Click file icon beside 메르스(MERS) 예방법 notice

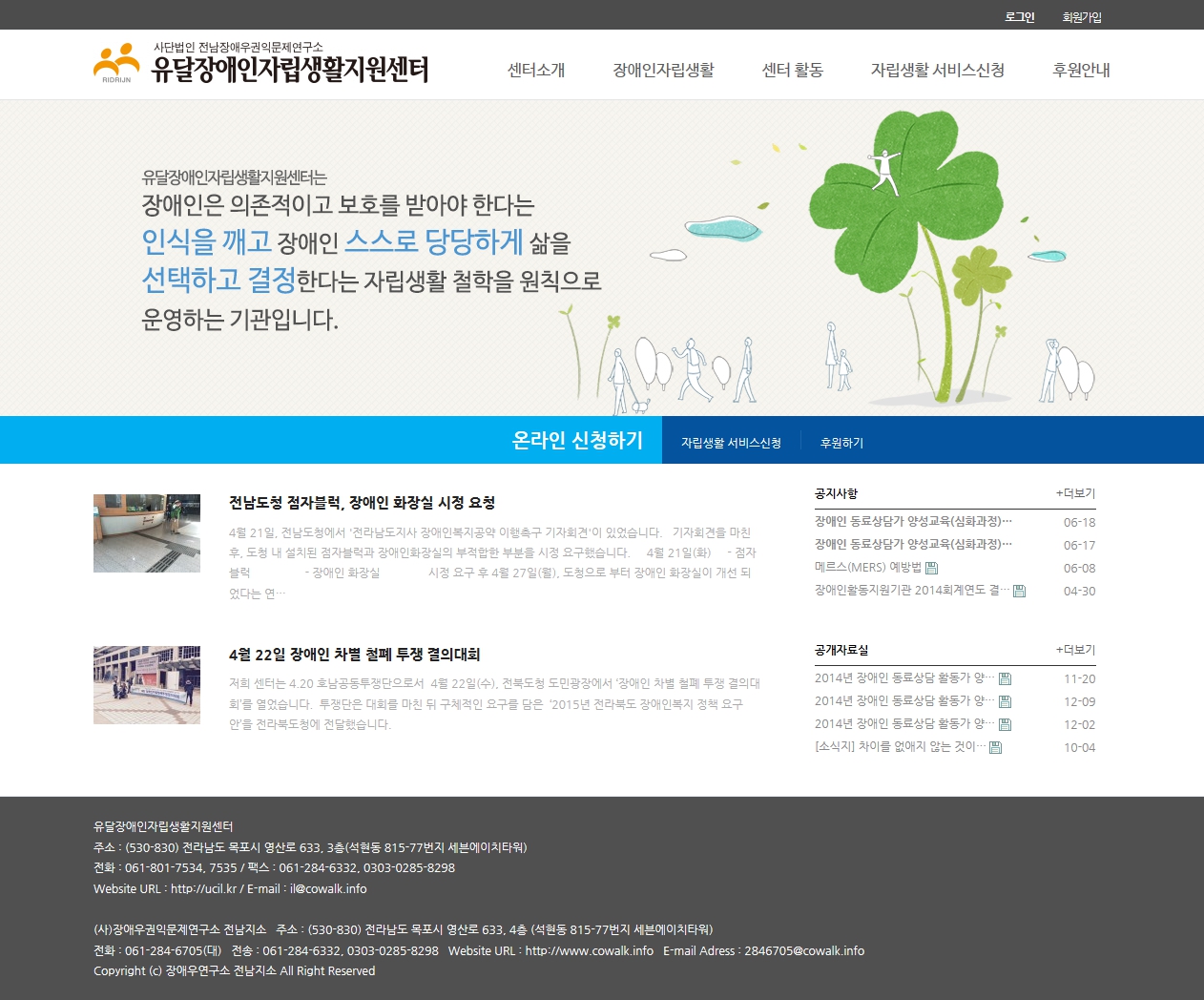coord(931,568)
